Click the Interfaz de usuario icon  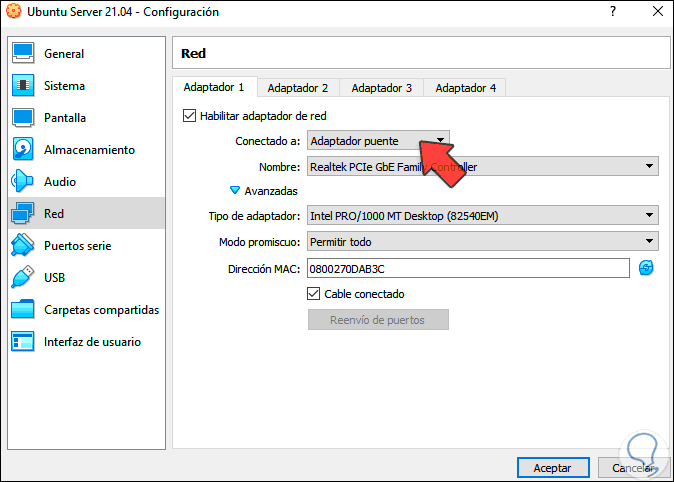(23, 341)
